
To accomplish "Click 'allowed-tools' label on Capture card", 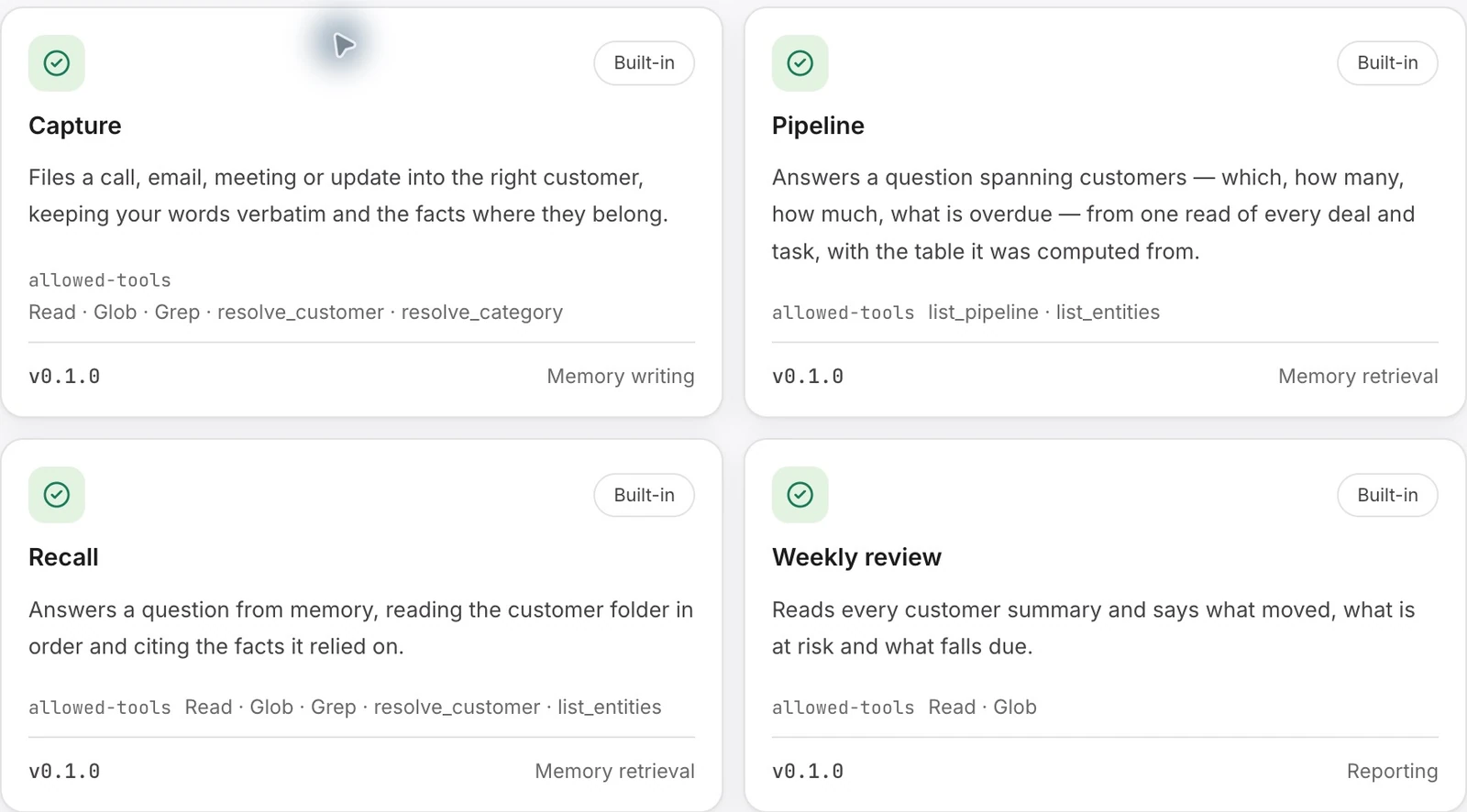I will pos(100,280).
